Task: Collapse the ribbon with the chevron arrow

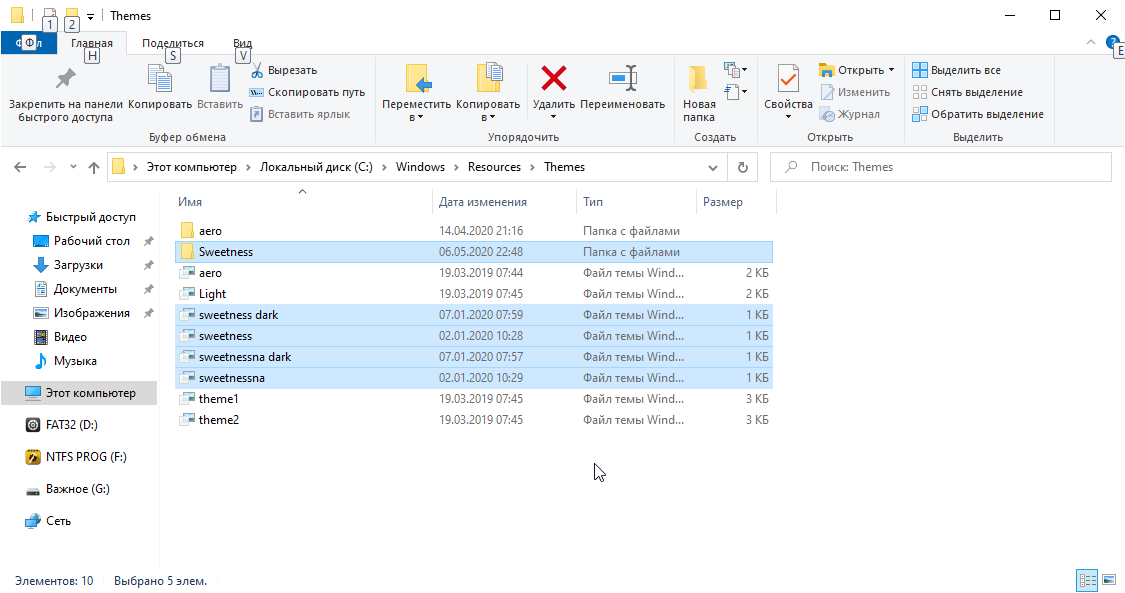Action: coord(1091,43)
